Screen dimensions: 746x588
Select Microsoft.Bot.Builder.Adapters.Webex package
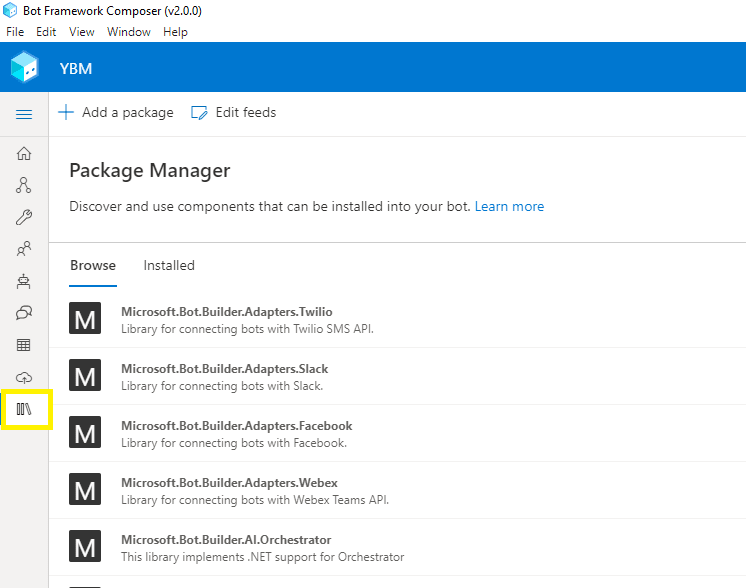coord(229,482)
